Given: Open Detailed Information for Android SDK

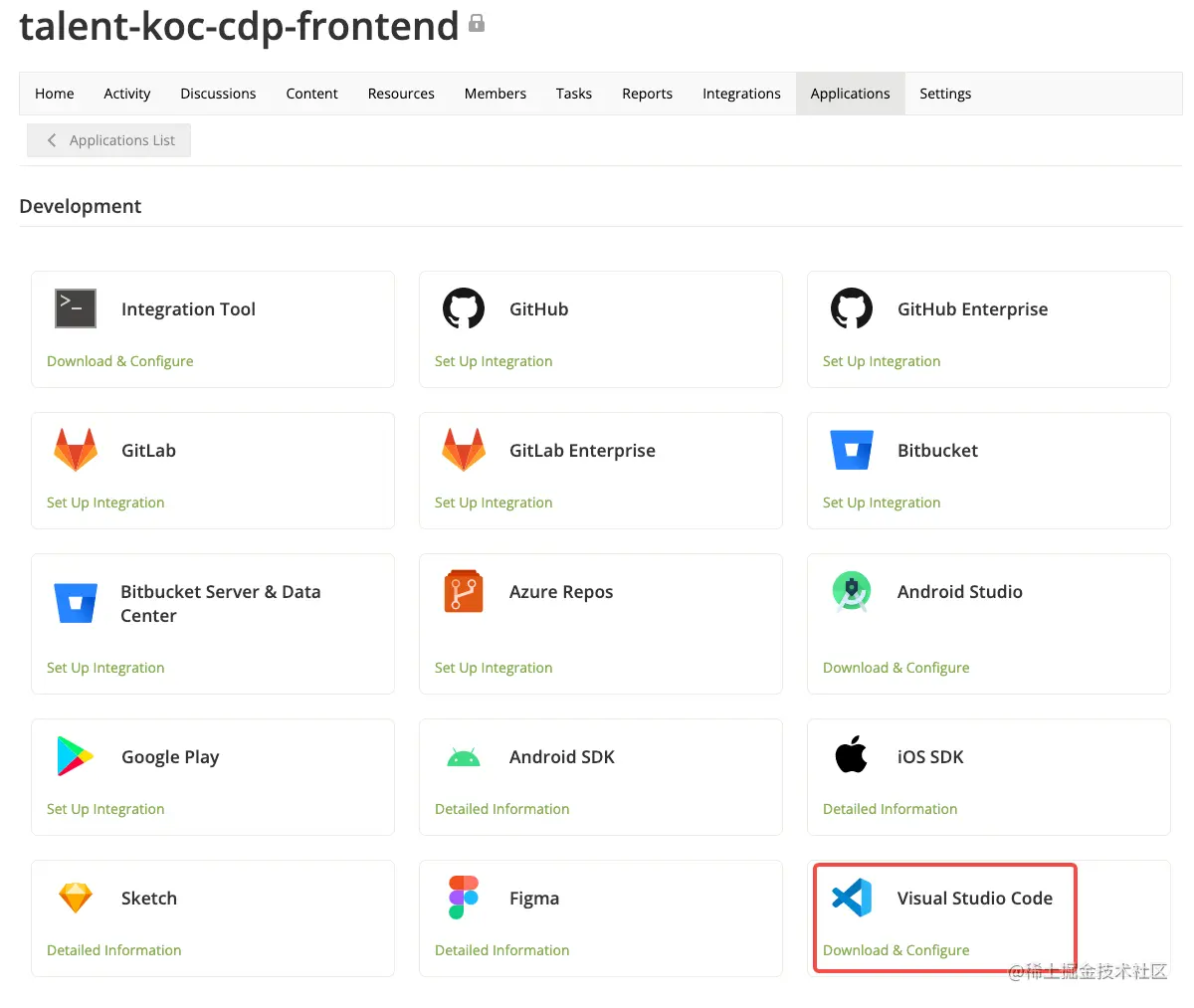Looking at the screenshot, I should [502, 809].
